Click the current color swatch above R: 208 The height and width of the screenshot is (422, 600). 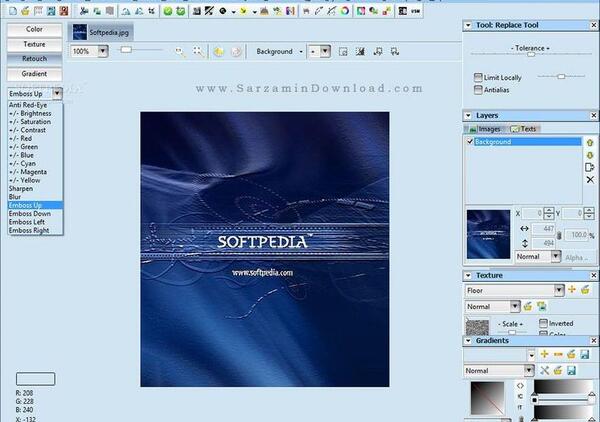pos(36,379)
